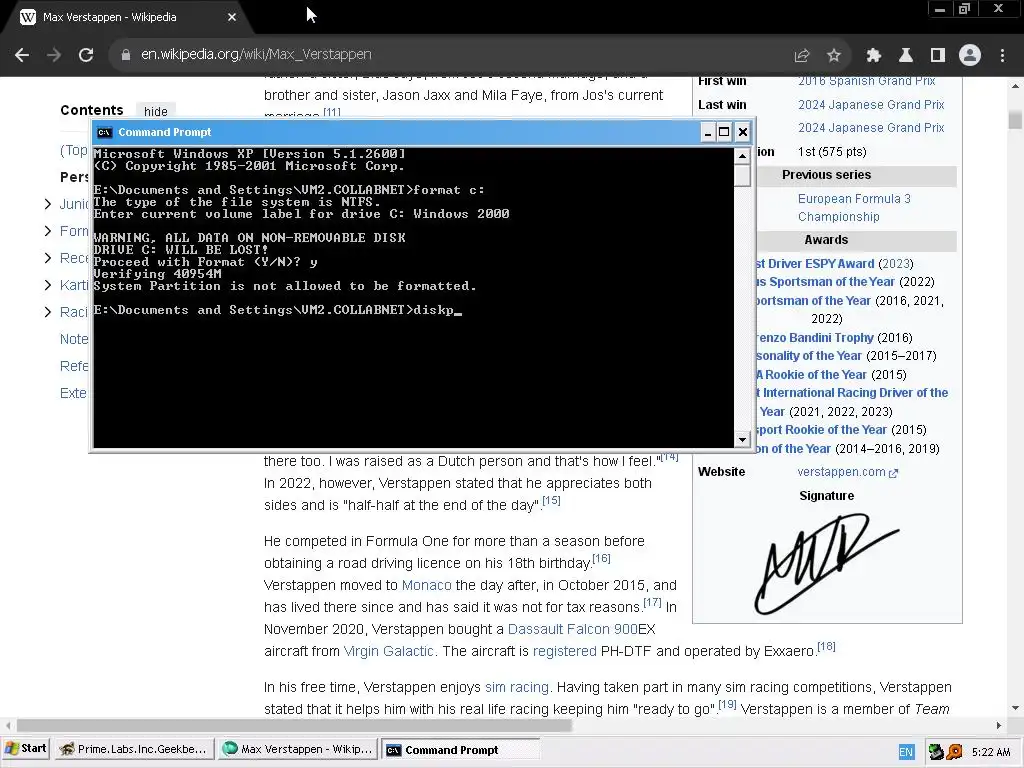The image size is (1024, 768).
Task: Click the EN language indicator in tray
Action: (906, 752)
